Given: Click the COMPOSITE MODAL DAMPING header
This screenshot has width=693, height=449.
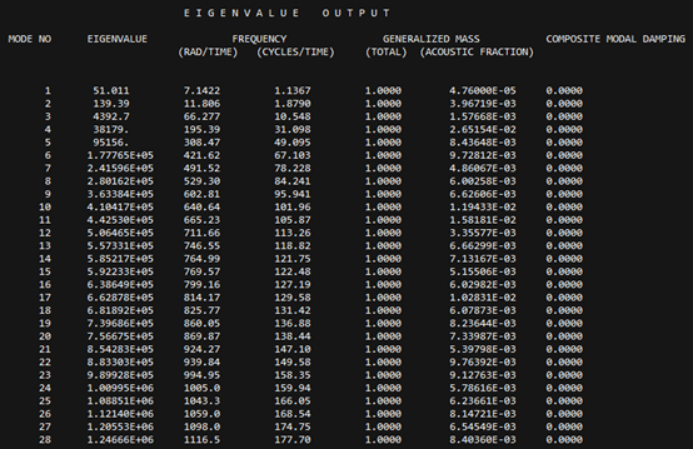Looking at the screenshot, I should (616, 39).
